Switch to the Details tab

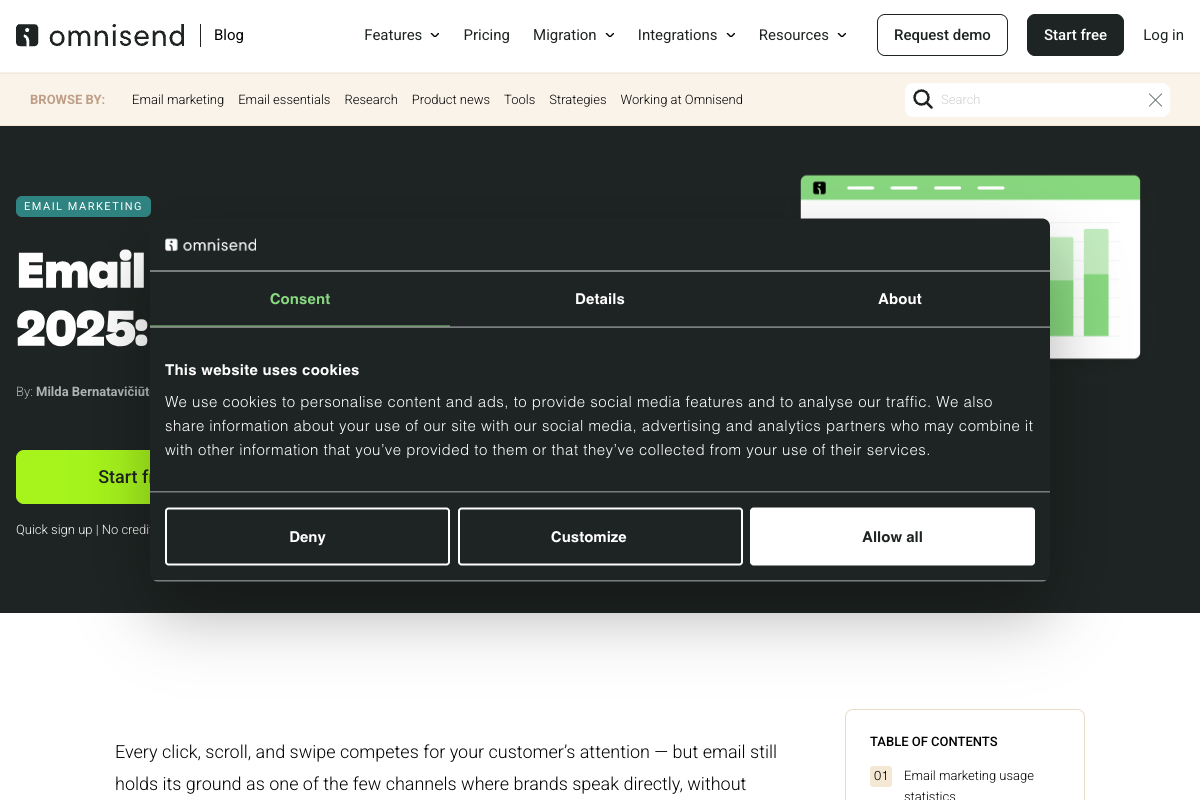[600, 299]
